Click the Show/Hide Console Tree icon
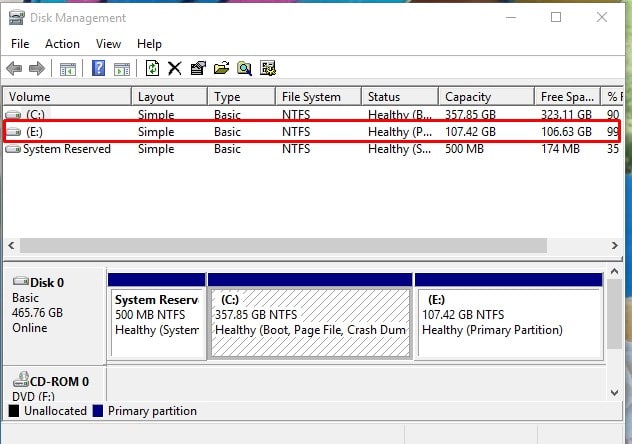The width and height of the screenshot is (632, 444). (67, 68)
